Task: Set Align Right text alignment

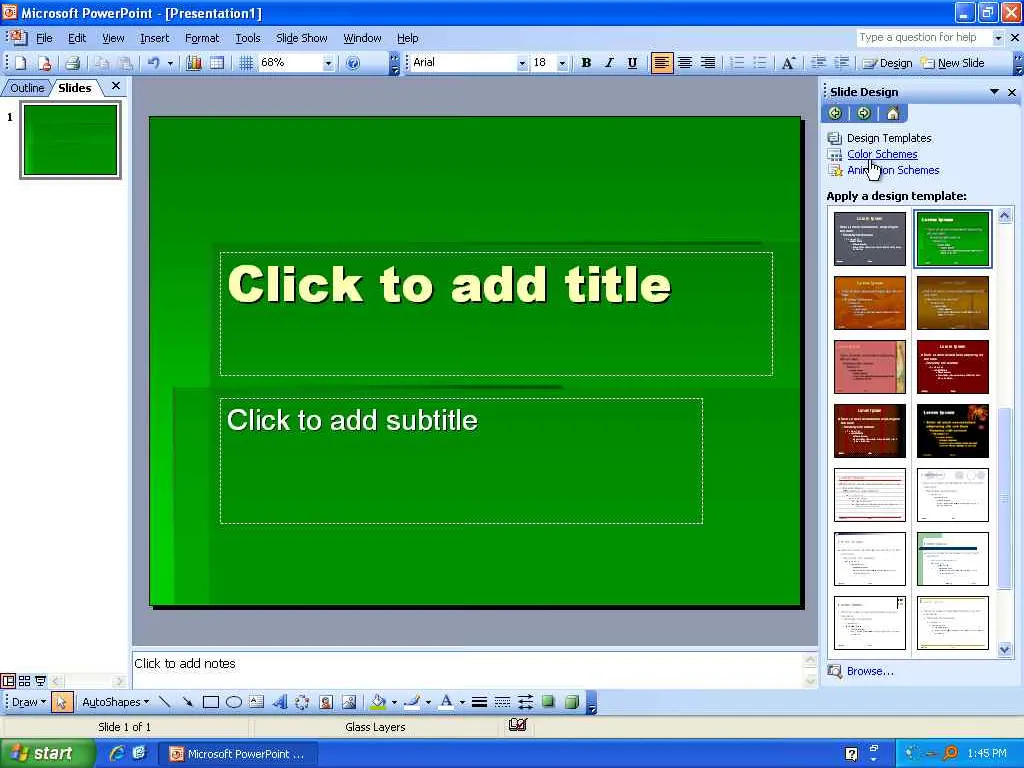Action: [707, 63]
